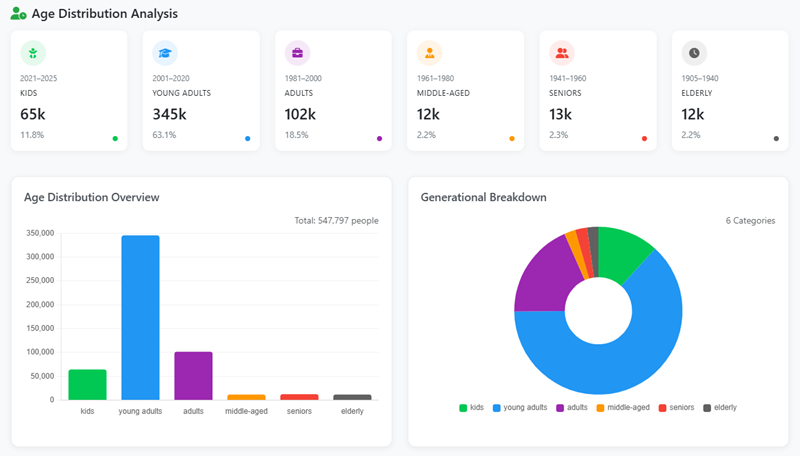Click the Elderly clock icon

[x=694, y=53]
